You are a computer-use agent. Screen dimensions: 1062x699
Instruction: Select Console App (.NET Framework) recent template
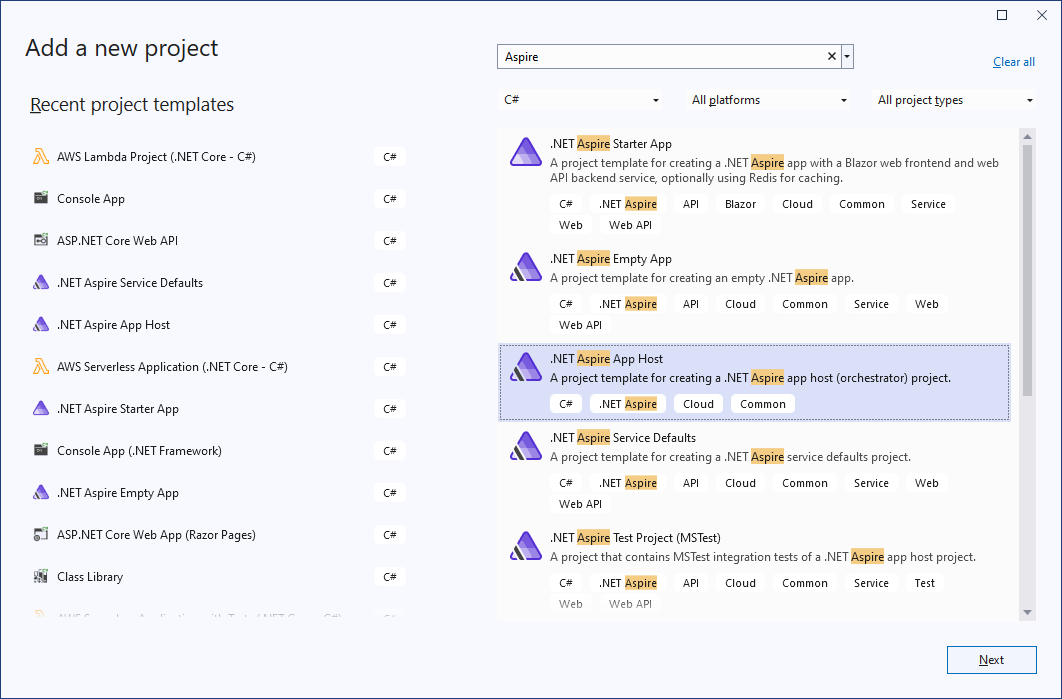click(139, 451)
